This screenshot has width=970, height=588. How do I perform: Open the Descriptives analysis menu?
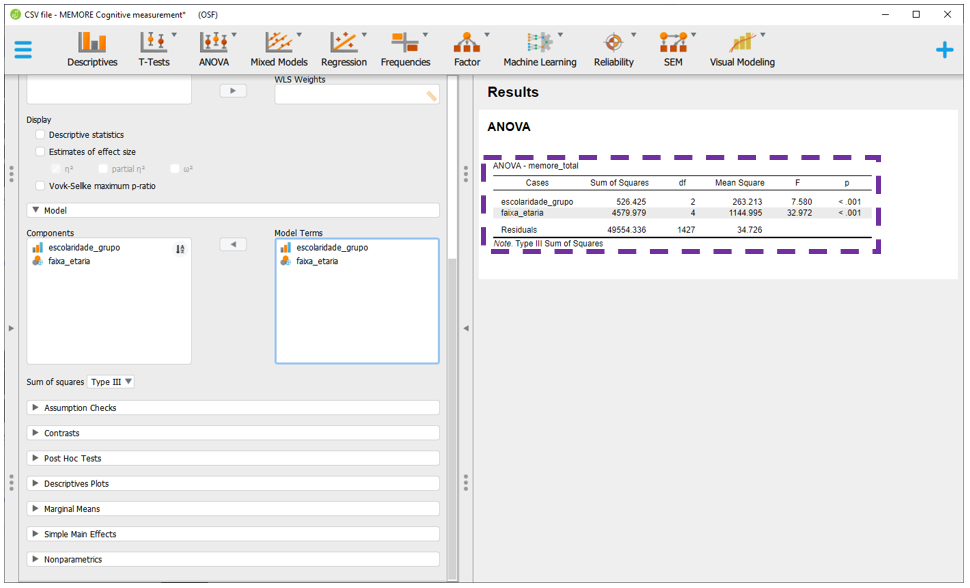click(x=92, y=49)
